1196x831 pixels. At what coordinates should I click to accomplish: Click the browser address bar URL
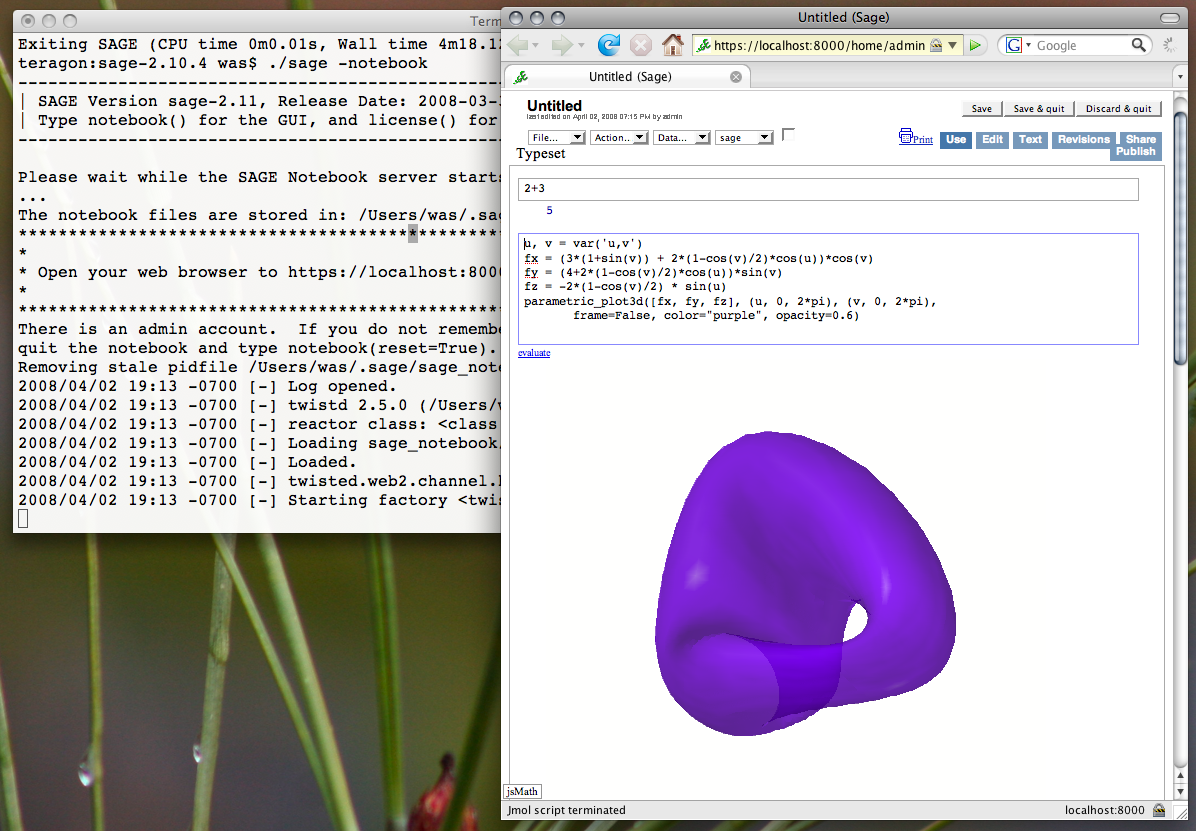(819, 46)
